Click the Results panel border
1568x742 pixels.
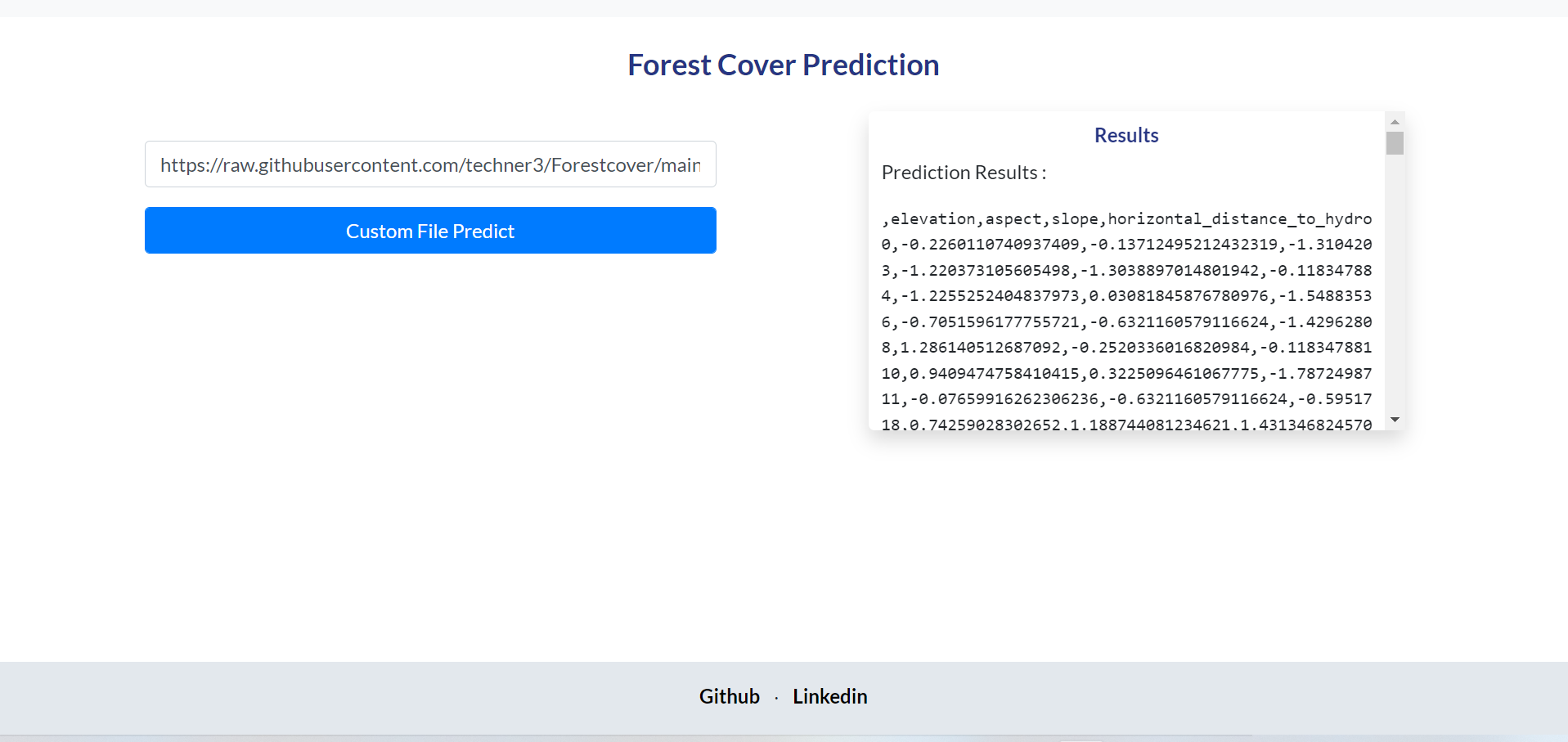[869, 270]
